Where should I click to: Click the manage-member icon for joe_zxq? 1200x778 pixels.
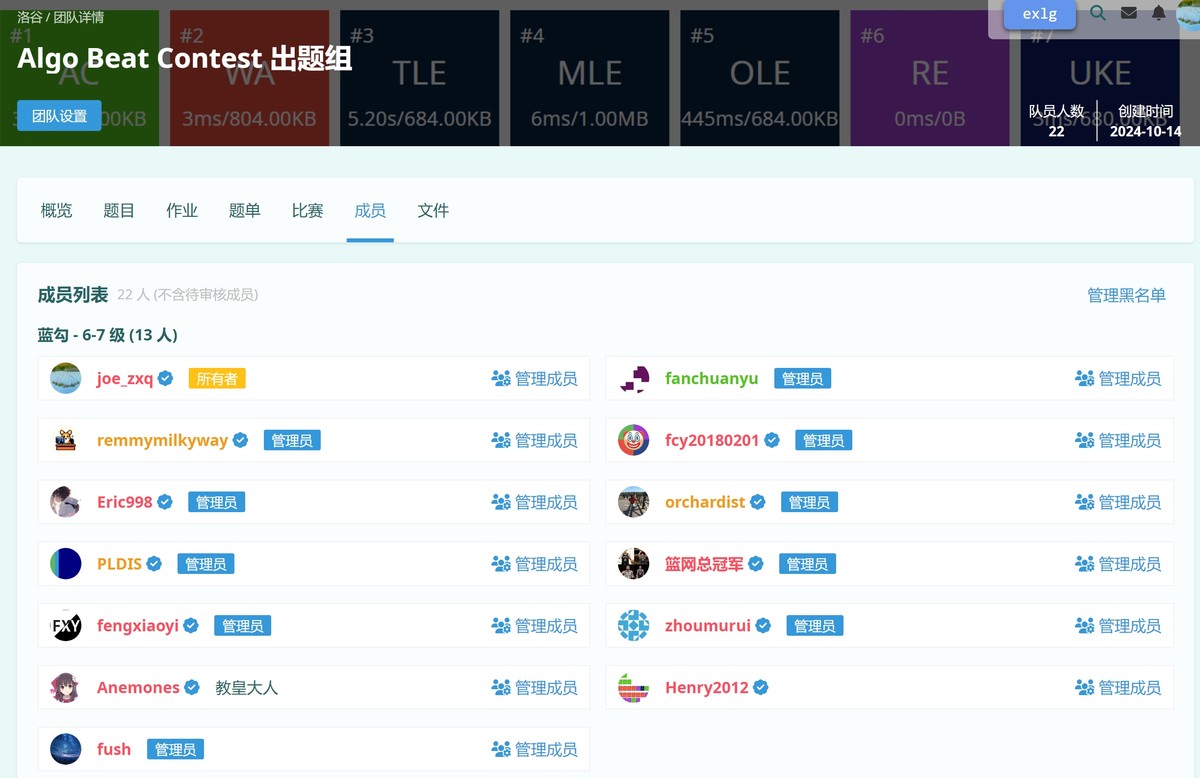501,379
